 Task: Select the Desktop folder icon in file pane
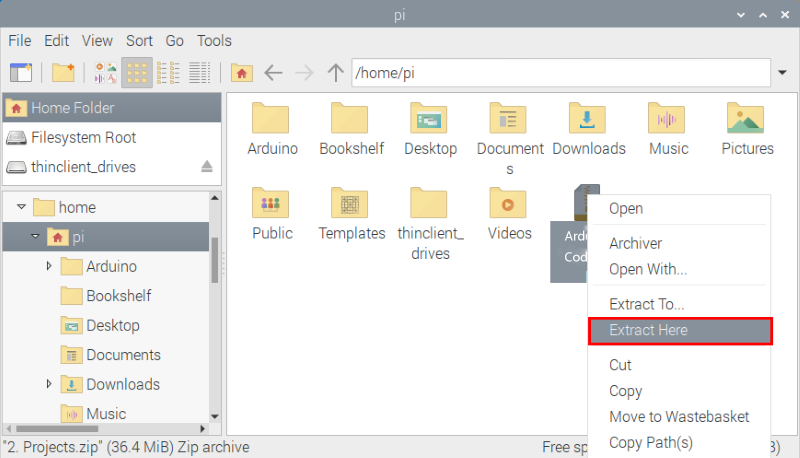[429, 118]
